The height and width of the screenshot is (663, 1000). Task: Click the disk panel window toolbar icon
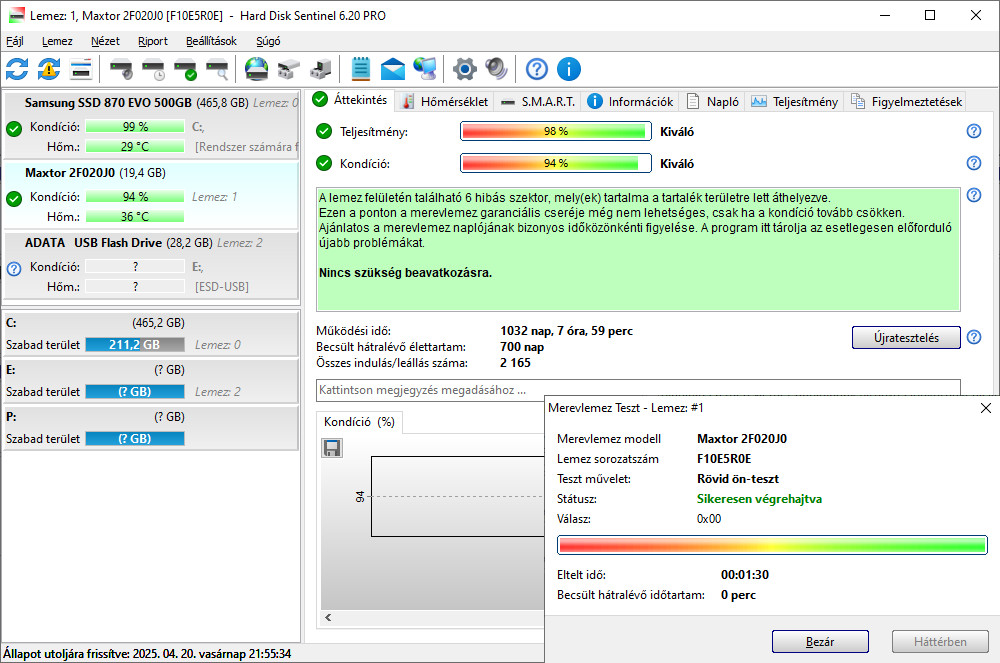tap(81, 69)
